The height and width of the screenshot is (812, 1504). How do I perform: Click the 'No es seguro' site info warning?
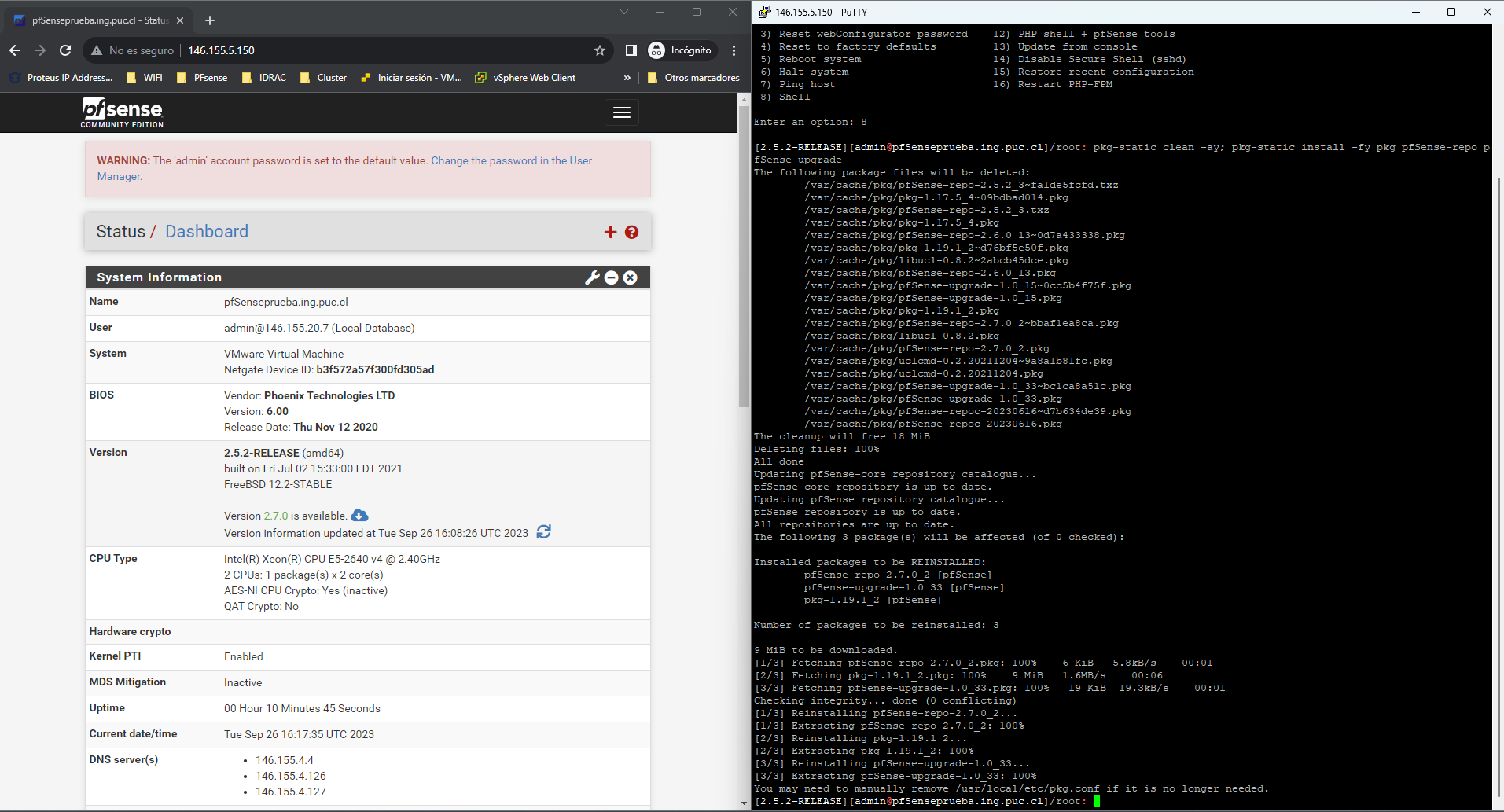pyautogui.click(x=132, y=50)
